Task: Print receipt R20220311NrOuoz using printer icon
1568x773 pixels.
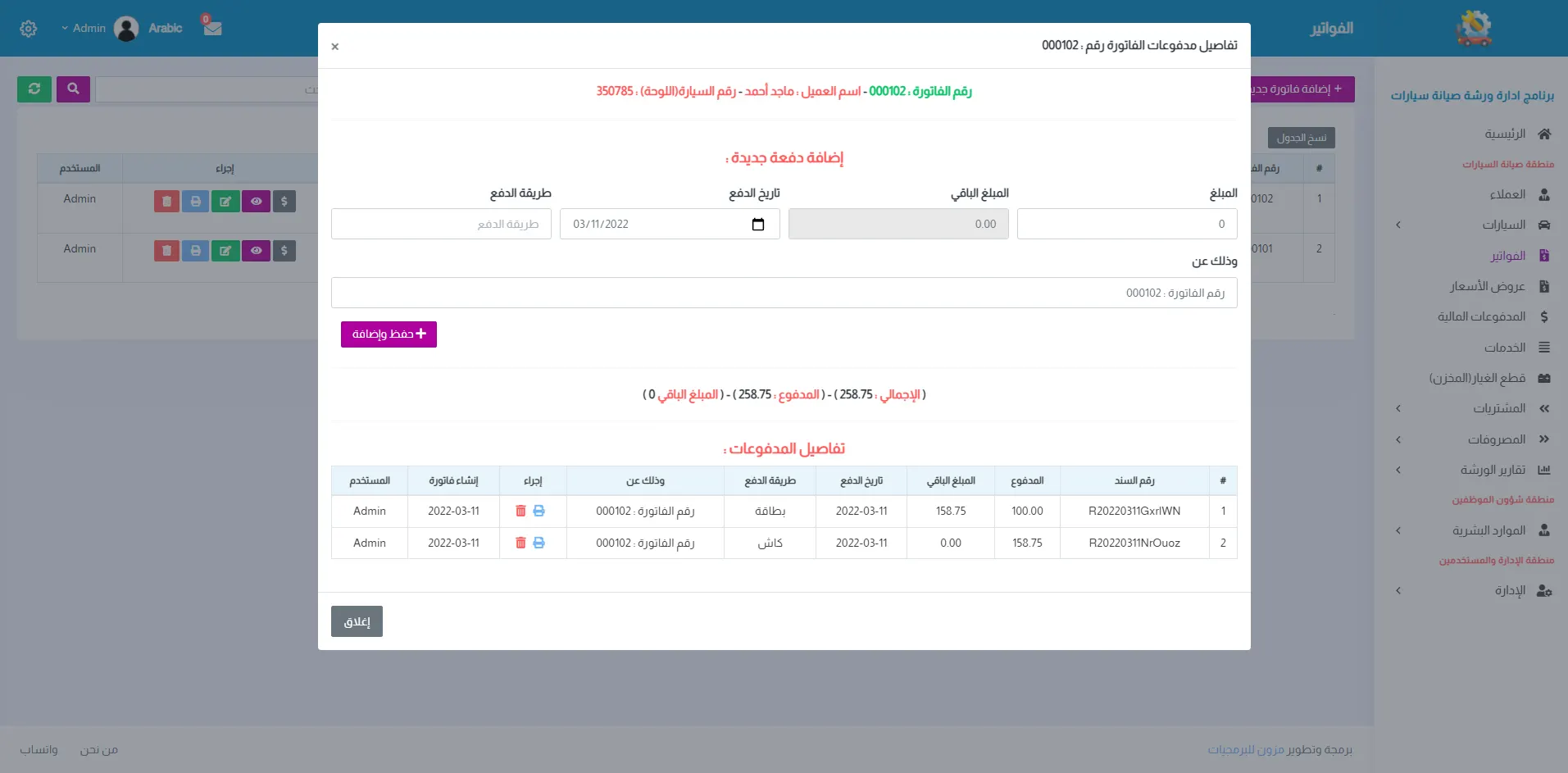Action: pyautogui.click(x=539, y=543)
